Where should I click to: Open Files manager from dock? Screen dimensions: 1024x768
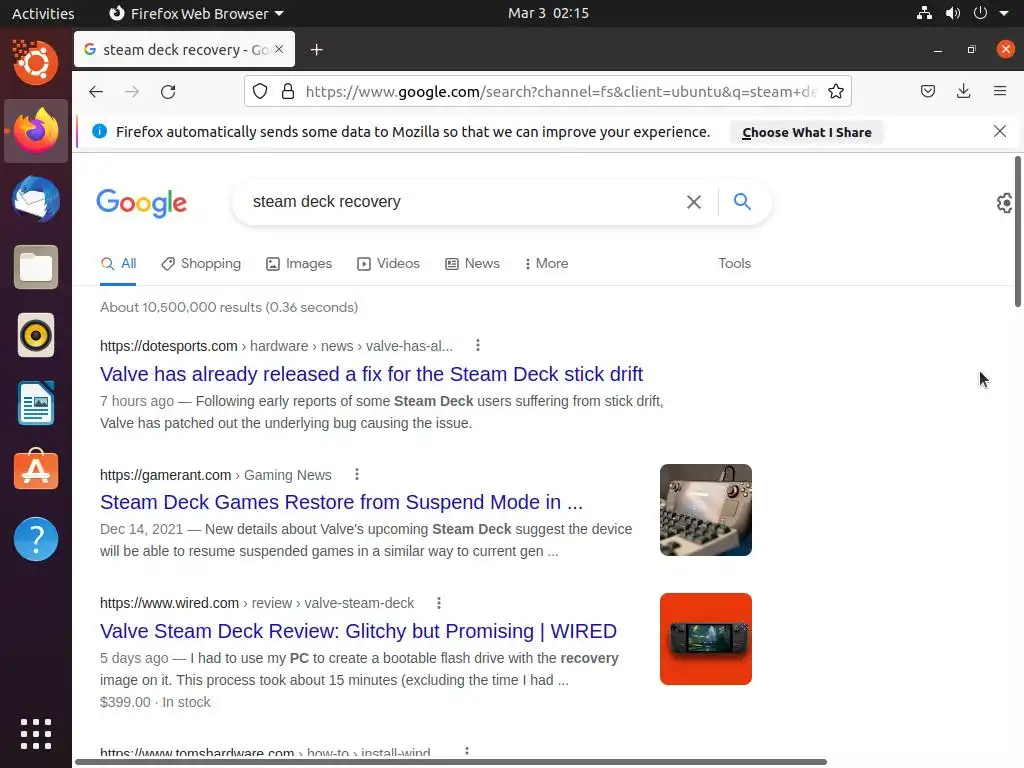[36, 267]
